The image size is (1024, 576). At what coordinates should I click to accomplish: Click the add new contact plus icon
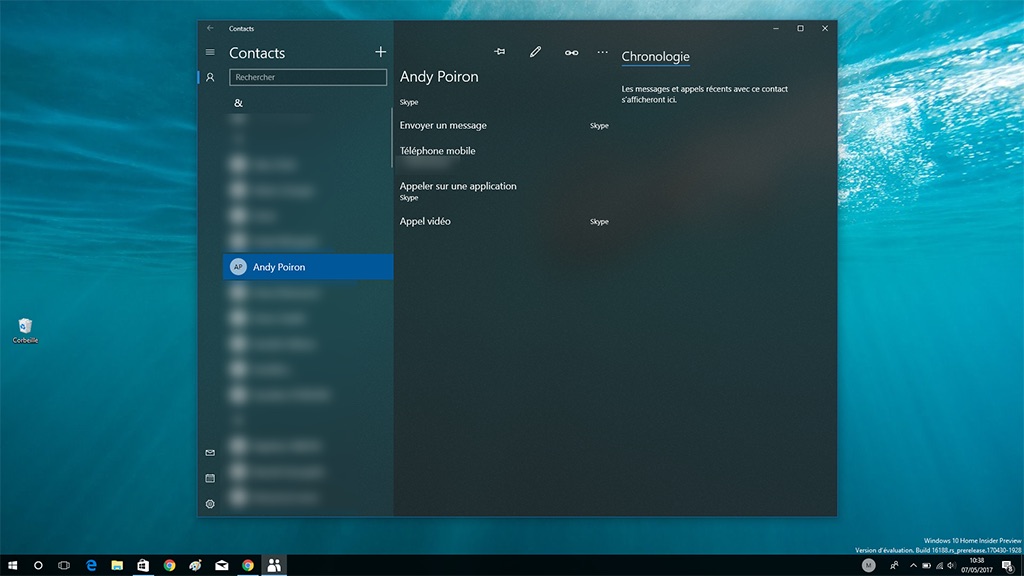coord(380,52)
